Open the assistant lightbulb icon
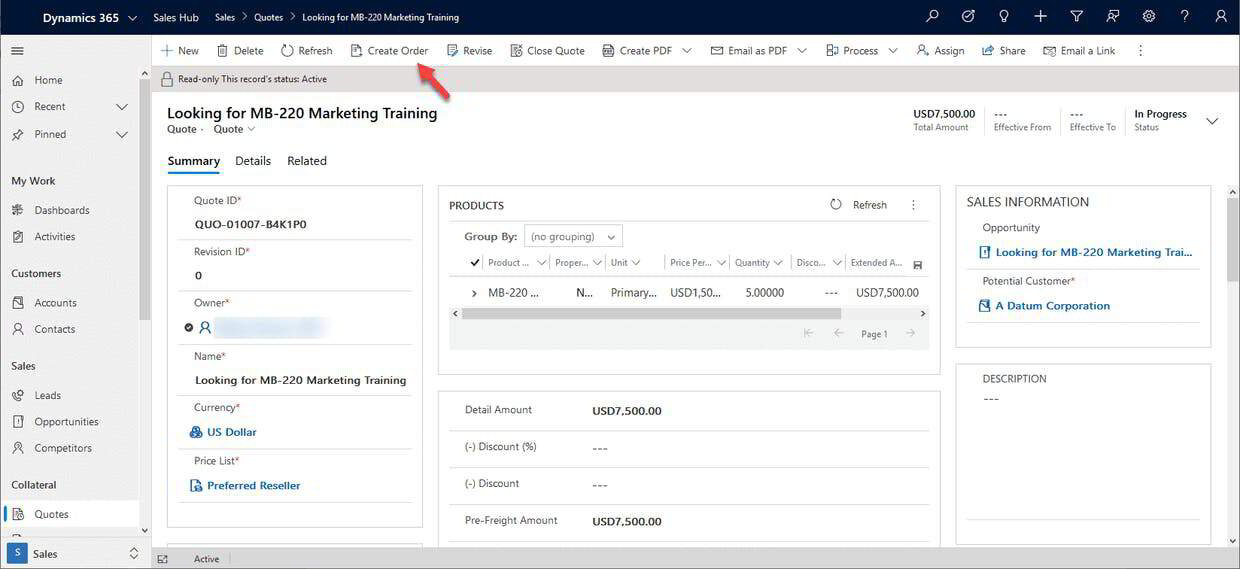Image resolution: width=1240 pixels, height=569 pixels. [x=1004, y=17]
